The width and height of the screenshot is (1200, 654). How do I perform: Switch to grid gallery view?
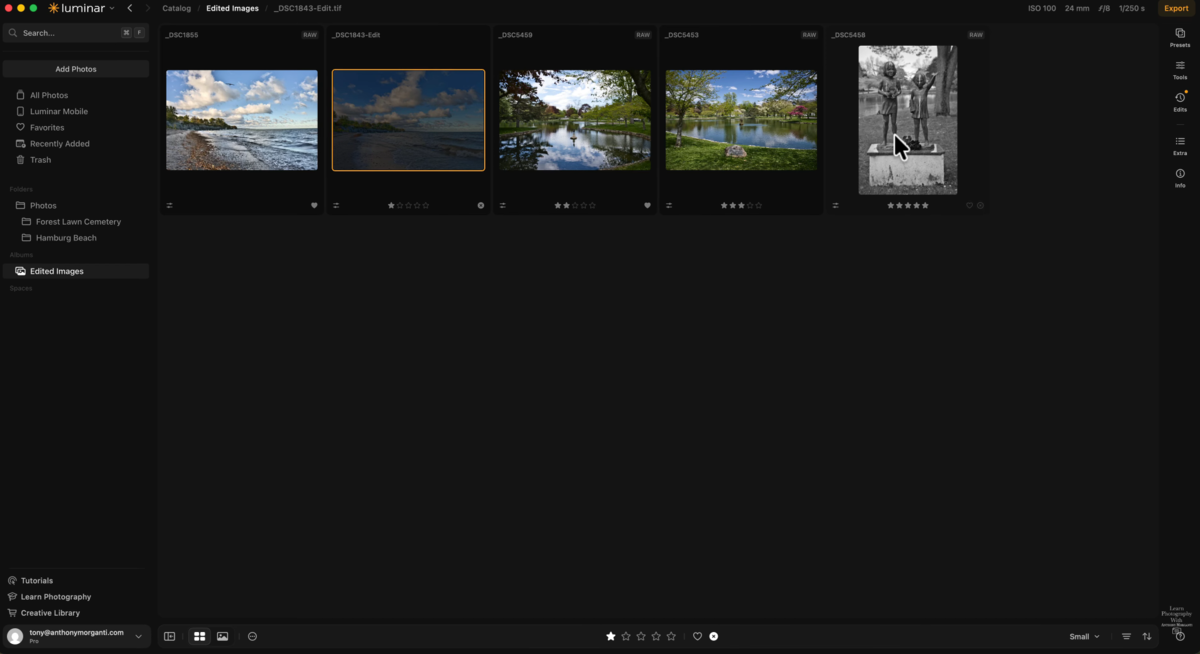tap(200, 636)
